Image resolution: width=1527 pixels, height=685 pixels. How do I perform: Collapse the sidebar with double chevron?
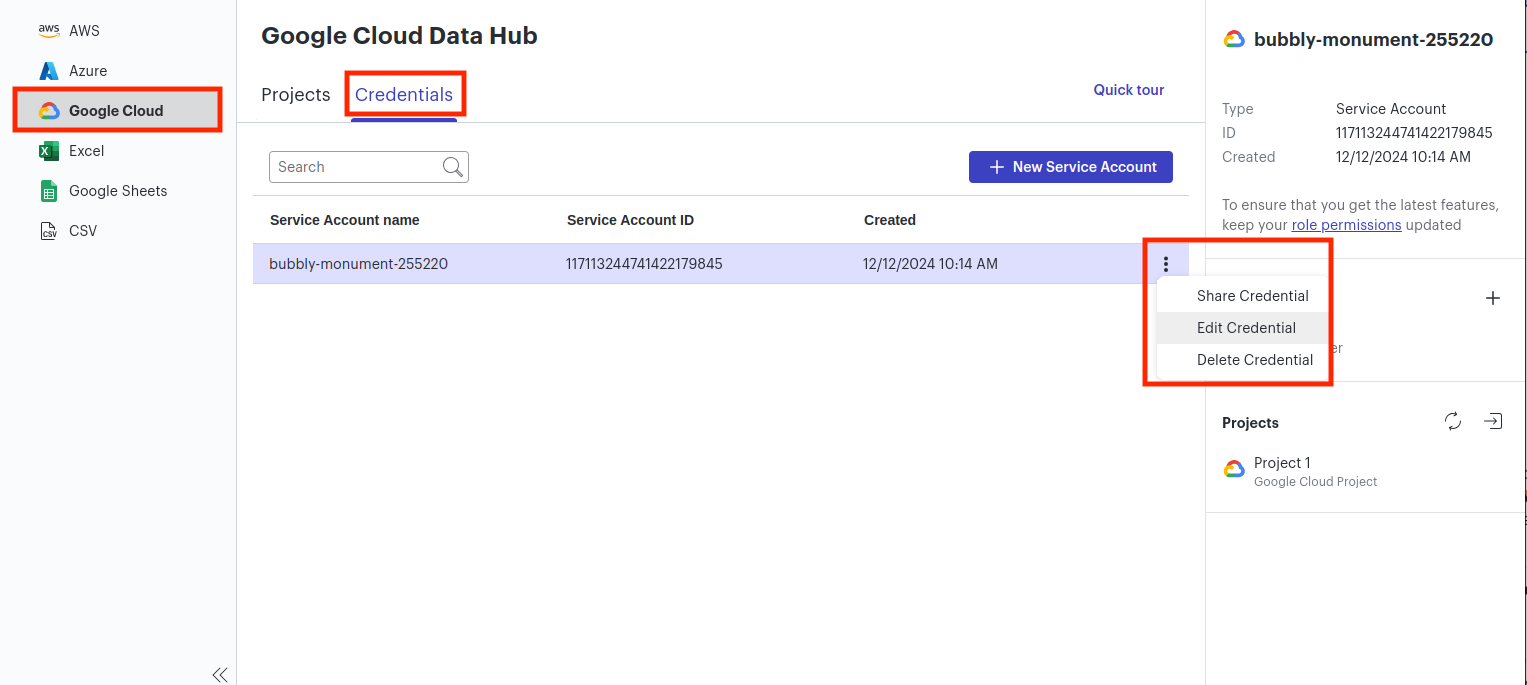pos(220,674)
